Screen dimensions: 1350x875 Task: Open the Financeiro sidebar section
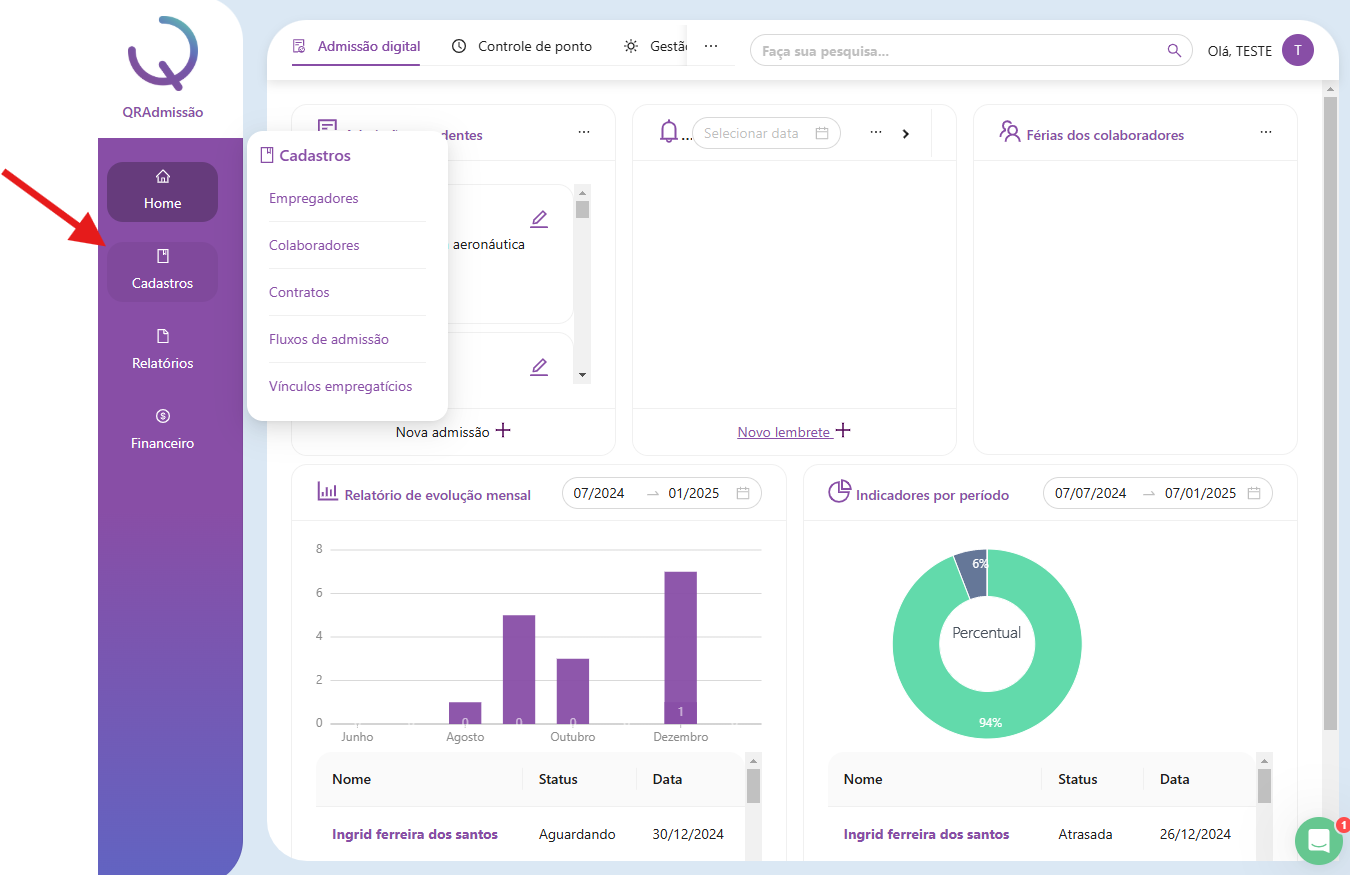(x=162, y=429)
